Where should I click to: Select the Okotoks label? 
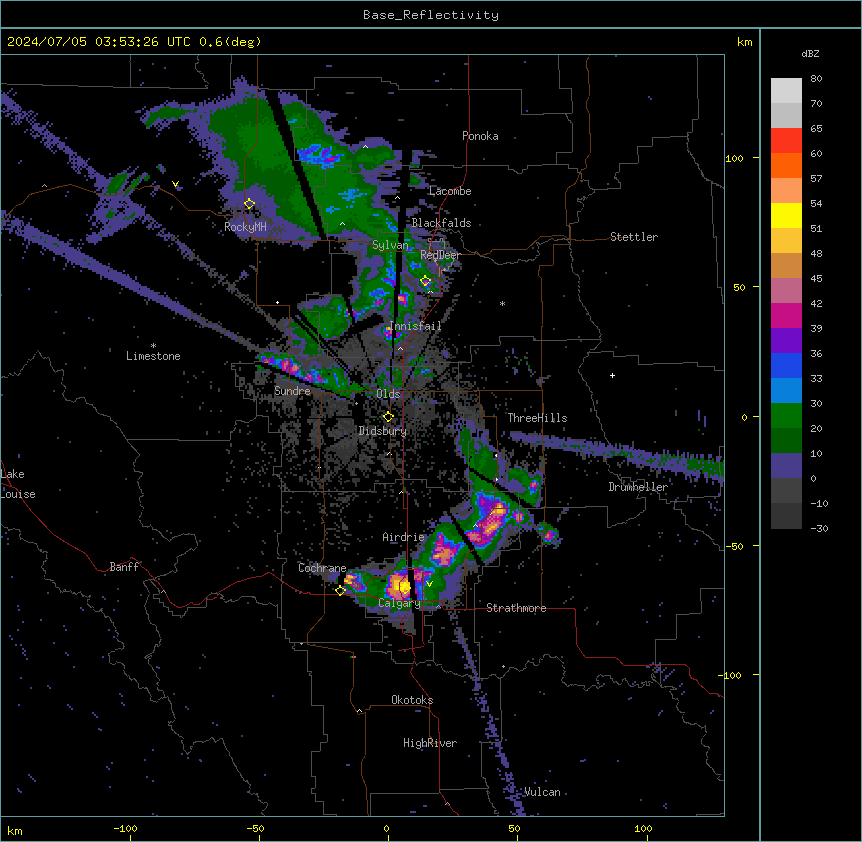(412, 700)
